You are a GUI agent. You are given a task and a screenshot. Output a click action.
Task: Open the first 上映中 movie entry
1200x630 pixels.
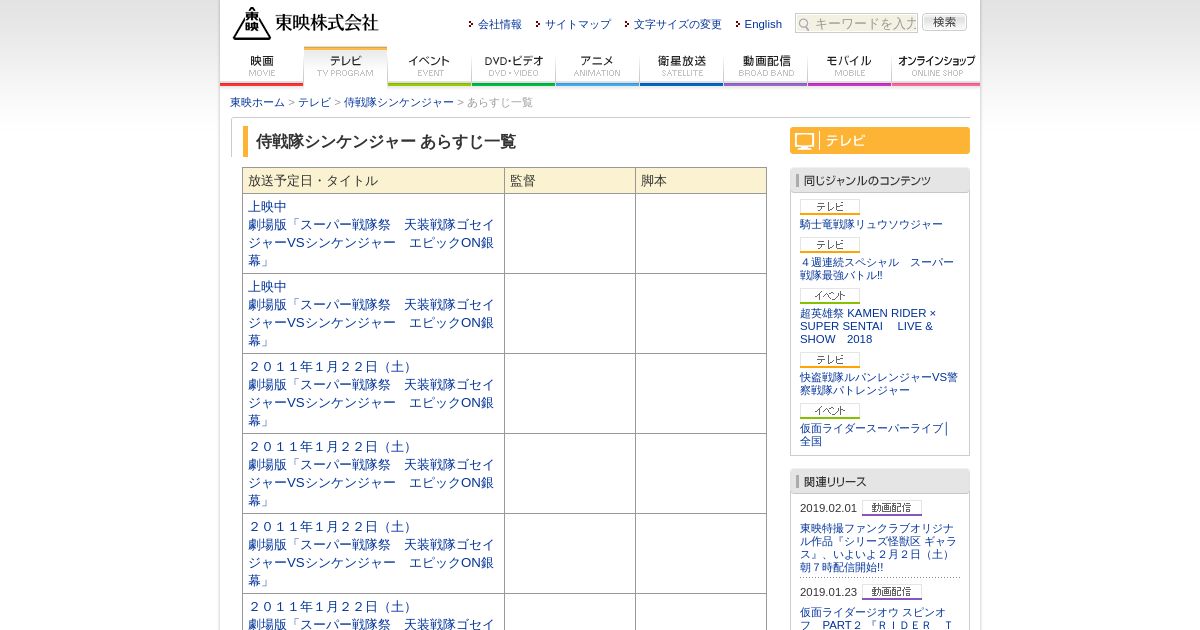[x=371, y=233]
